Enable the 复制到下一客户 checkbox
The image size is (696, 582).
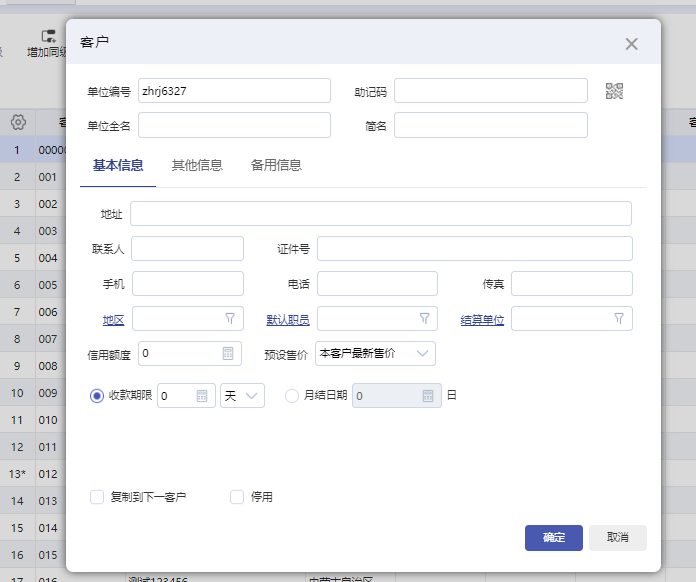coord(97,497)
